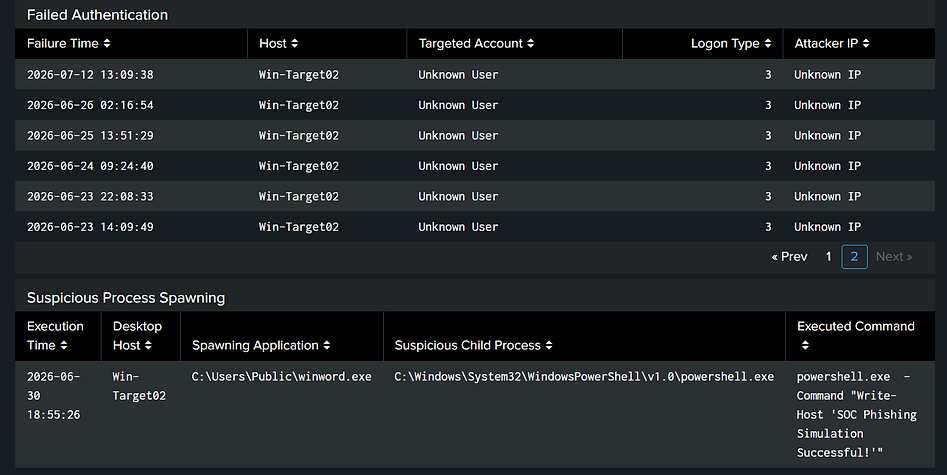Sort by Failure Time column arrows
Viewport: 947px width, 475px height.
coord(107,44)
